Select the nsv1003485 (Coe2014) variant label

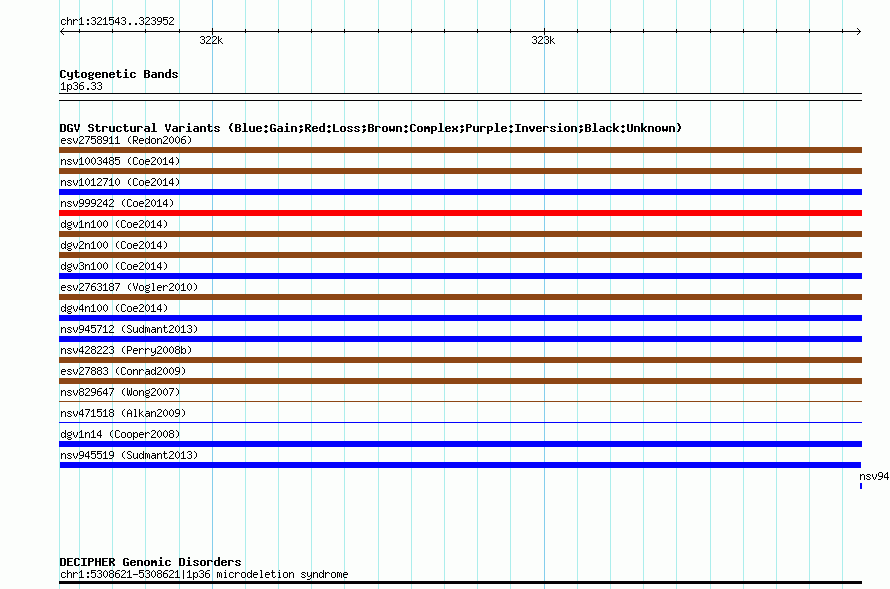[120, 161]
